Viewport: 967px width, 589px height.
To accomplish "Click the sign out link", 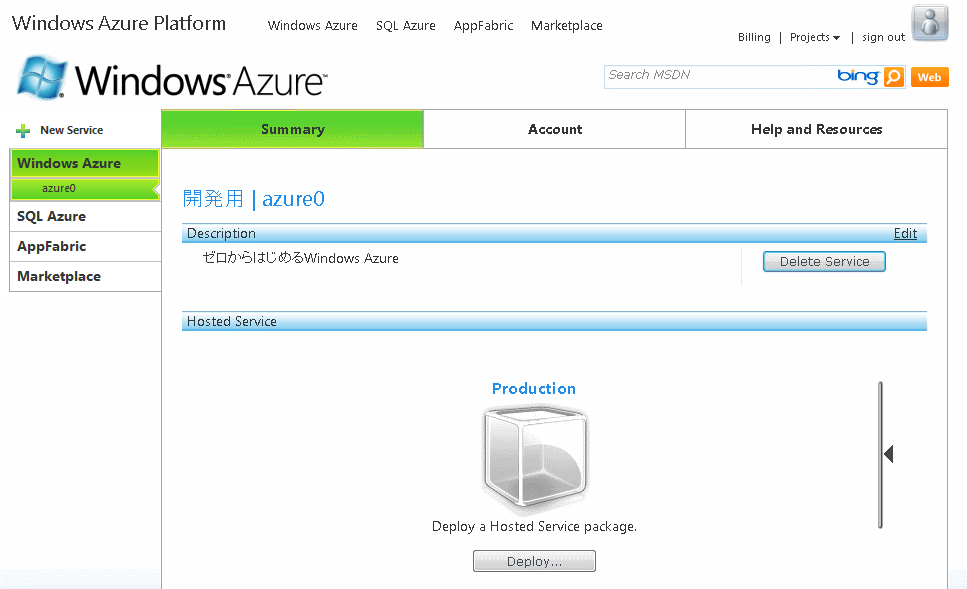I will point(883,37).
